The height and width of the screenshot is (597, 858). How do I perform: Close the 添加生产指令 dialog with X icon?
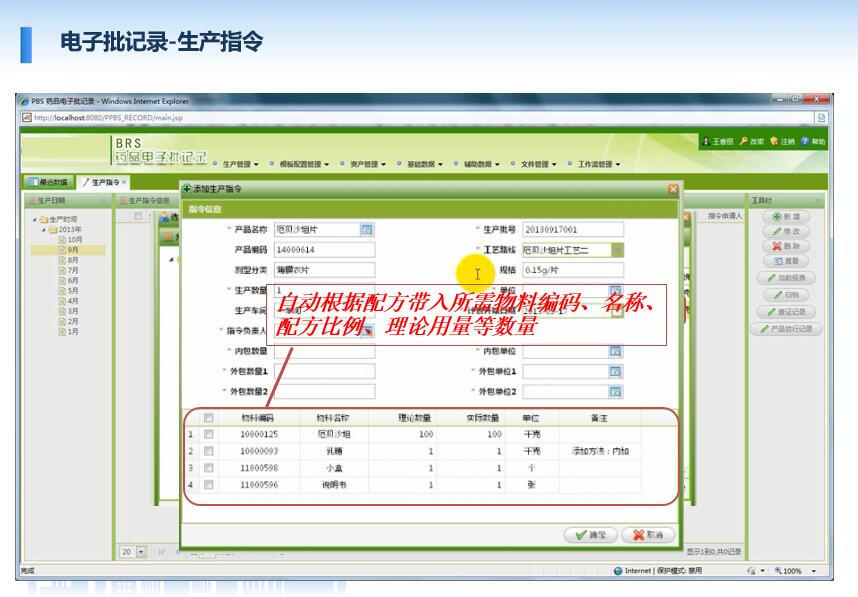pyautogui.click(x=673, y=189)
